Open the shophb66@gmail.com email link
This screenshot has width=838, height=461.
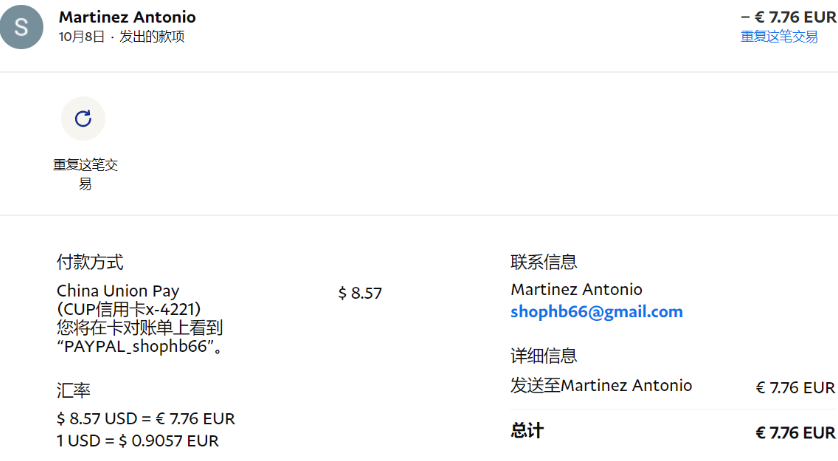(596, 311)
